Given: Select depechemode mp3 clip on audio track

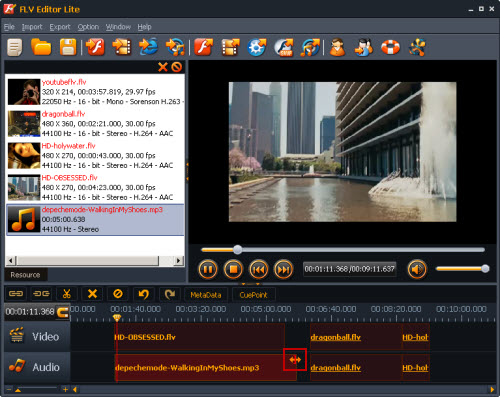Looking at the screenshot, I should pos(205,367).
